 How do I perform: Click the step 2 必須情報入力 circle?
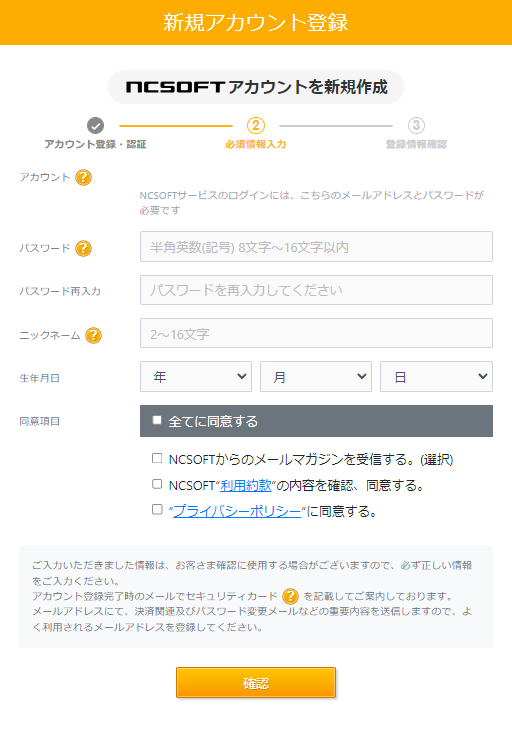[256, 125]
